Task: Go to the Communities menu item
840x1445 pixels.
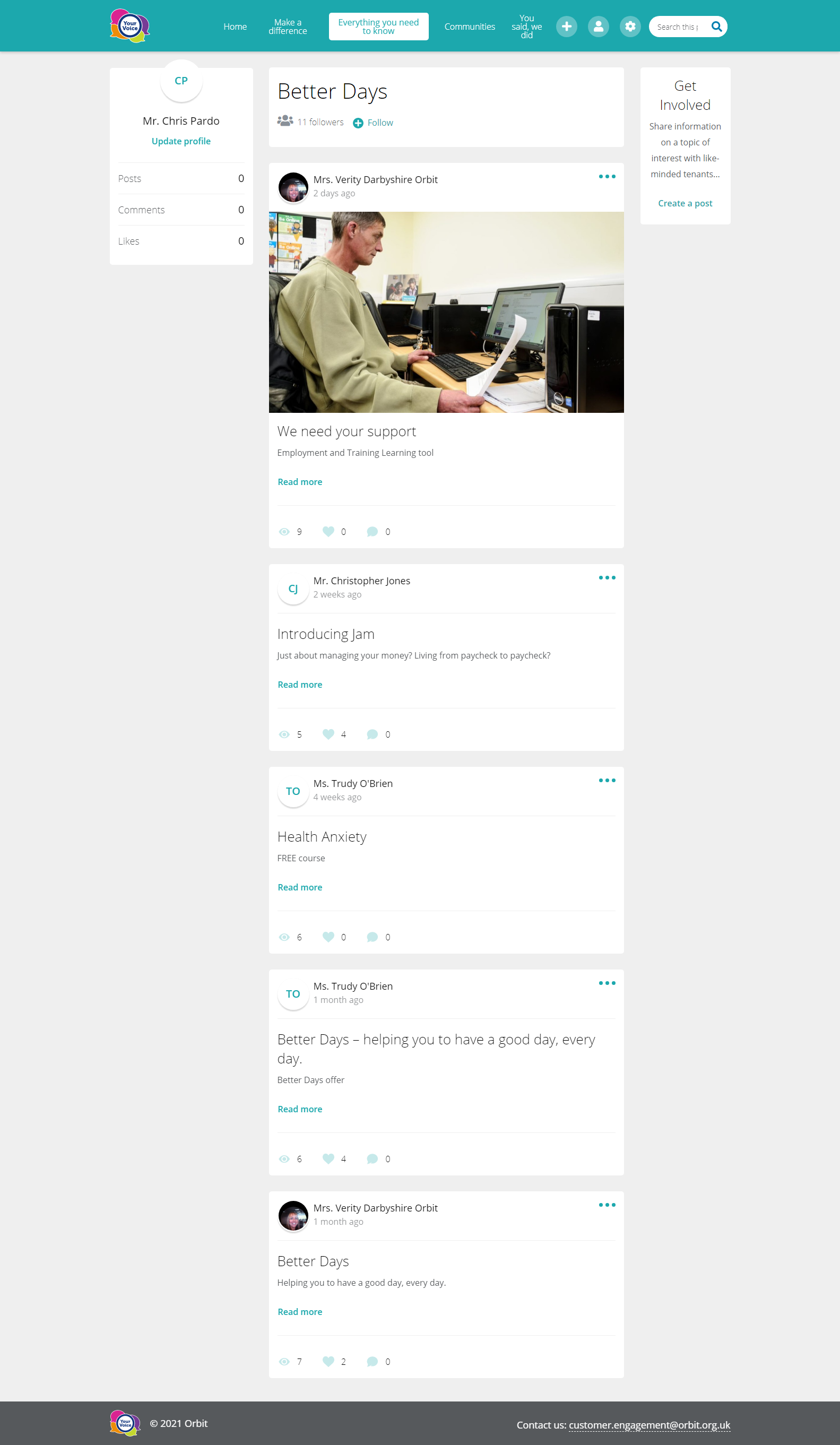Action: [x=470, y=27]
